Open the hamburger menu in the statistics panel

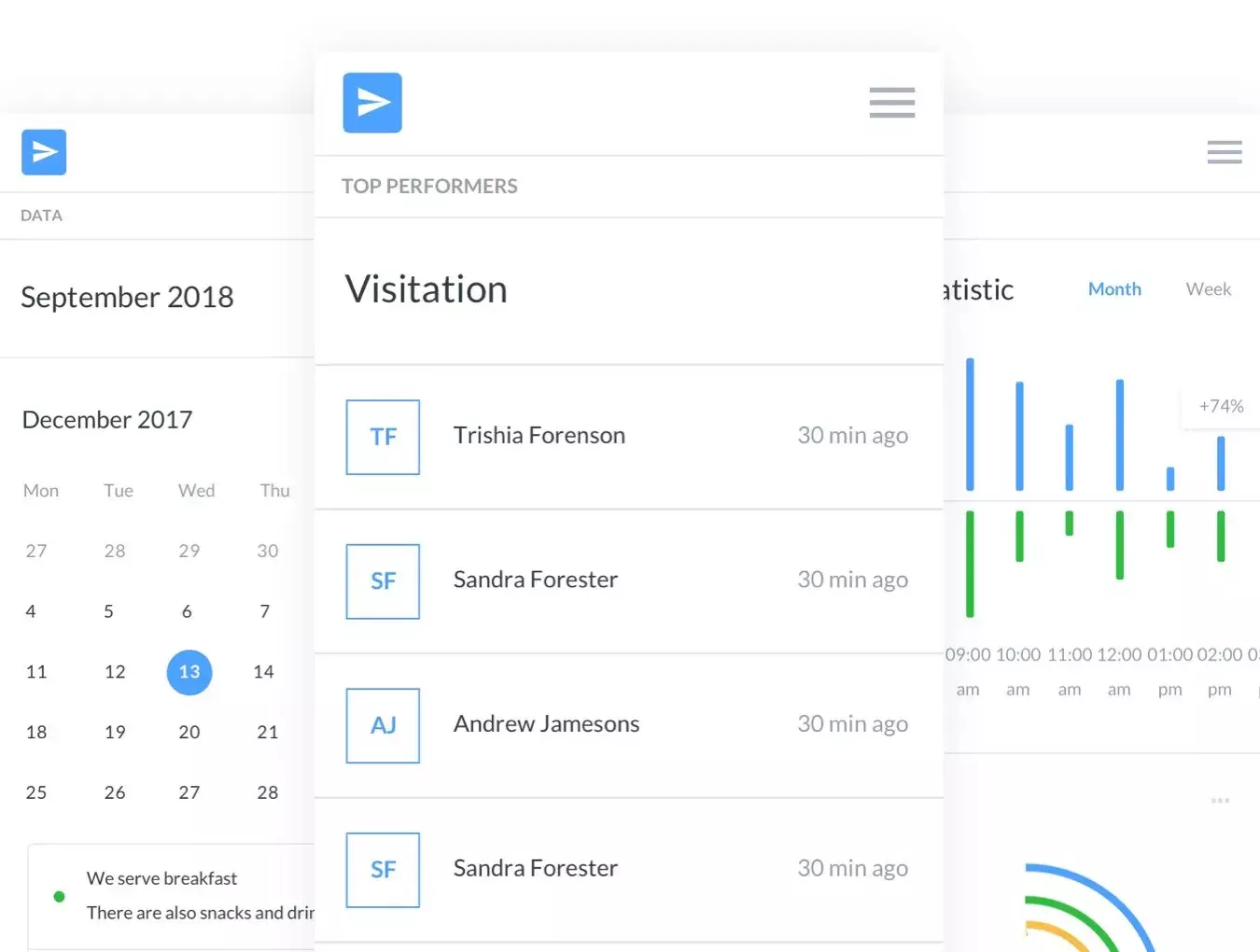point(1225,152)
